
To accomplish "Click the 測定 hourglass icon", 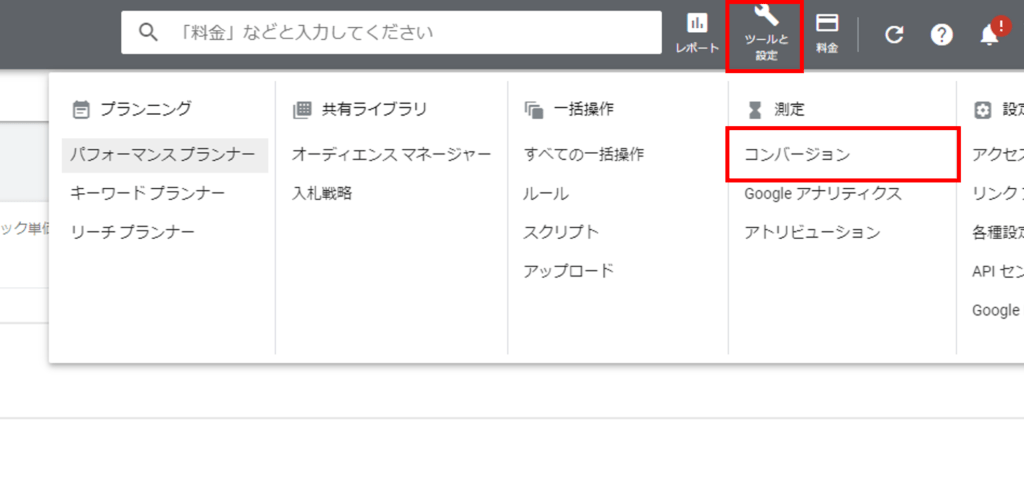I will (x=755, y=110).
